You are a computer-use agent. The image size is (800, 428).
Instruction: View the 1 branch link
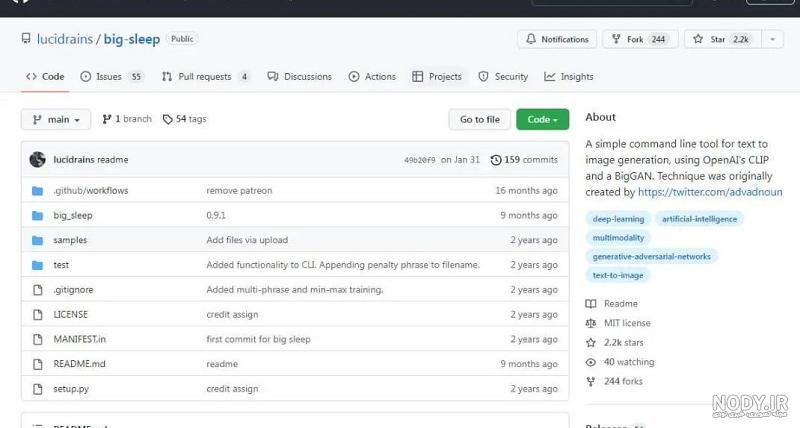[127, 119]
